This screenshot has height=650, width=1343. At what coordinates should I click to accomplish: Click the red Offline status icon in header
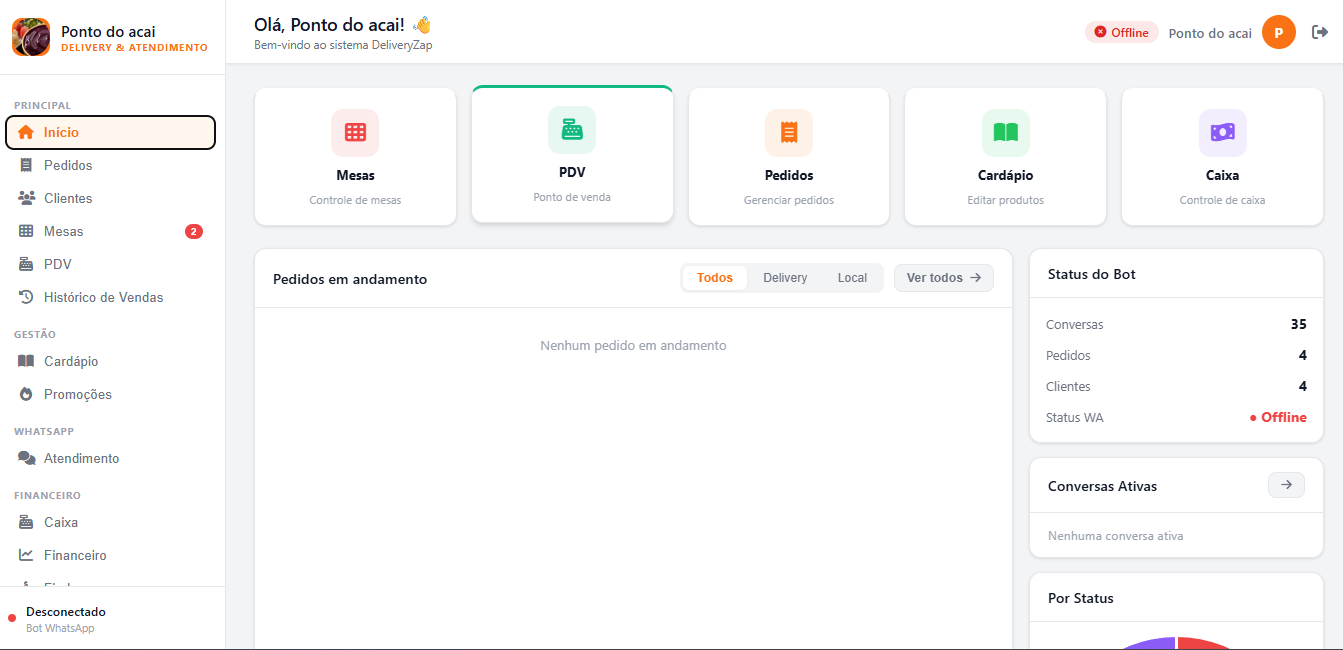tap(1100, 32)
